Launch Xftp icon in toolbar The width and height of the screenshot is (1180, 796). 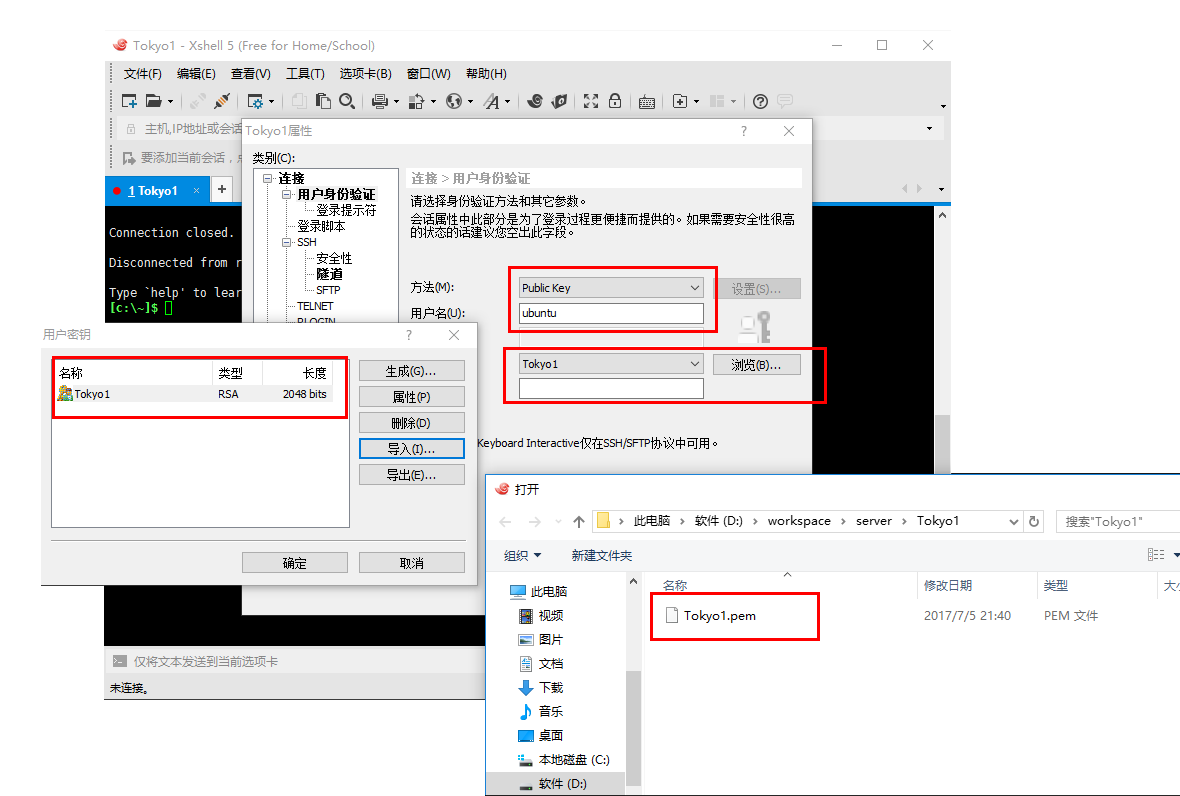(x=559, y=101)
